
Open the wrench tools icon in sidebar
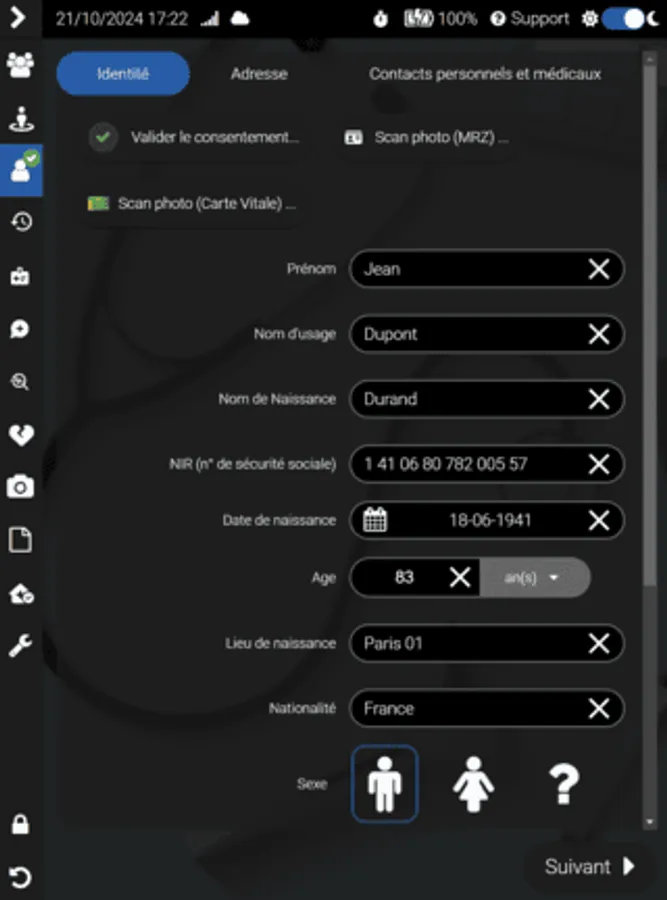(20, 646)
